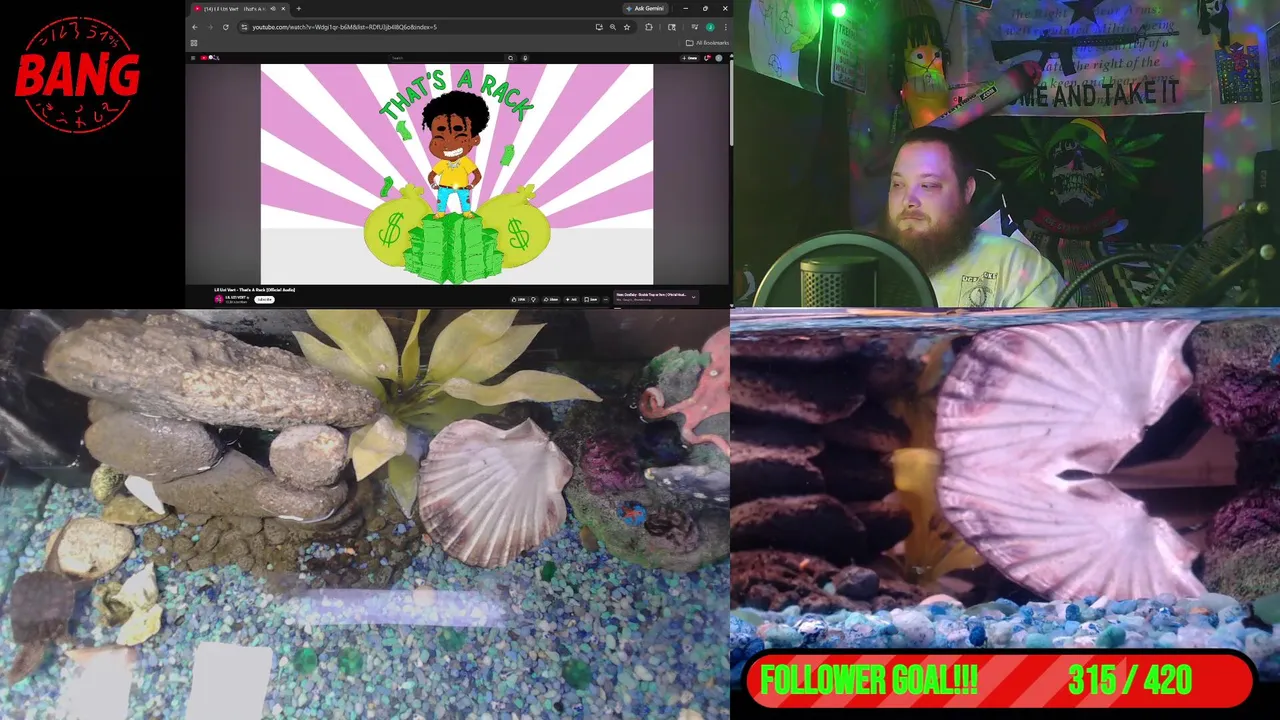
Task: Open more actions ellipsis under video
Action: click(x=606, y=299)
